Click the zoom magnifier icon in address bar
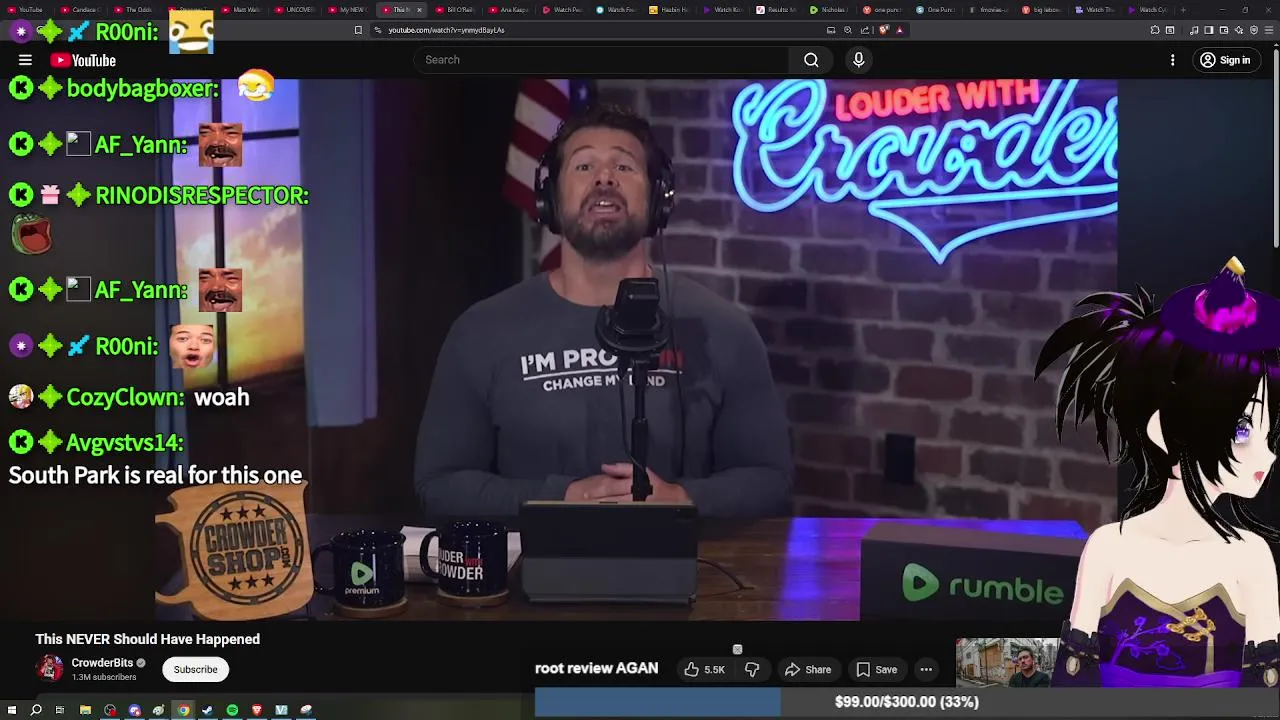Image resolution: width=1280 pixels, height=720 pixels. [848, 30]
